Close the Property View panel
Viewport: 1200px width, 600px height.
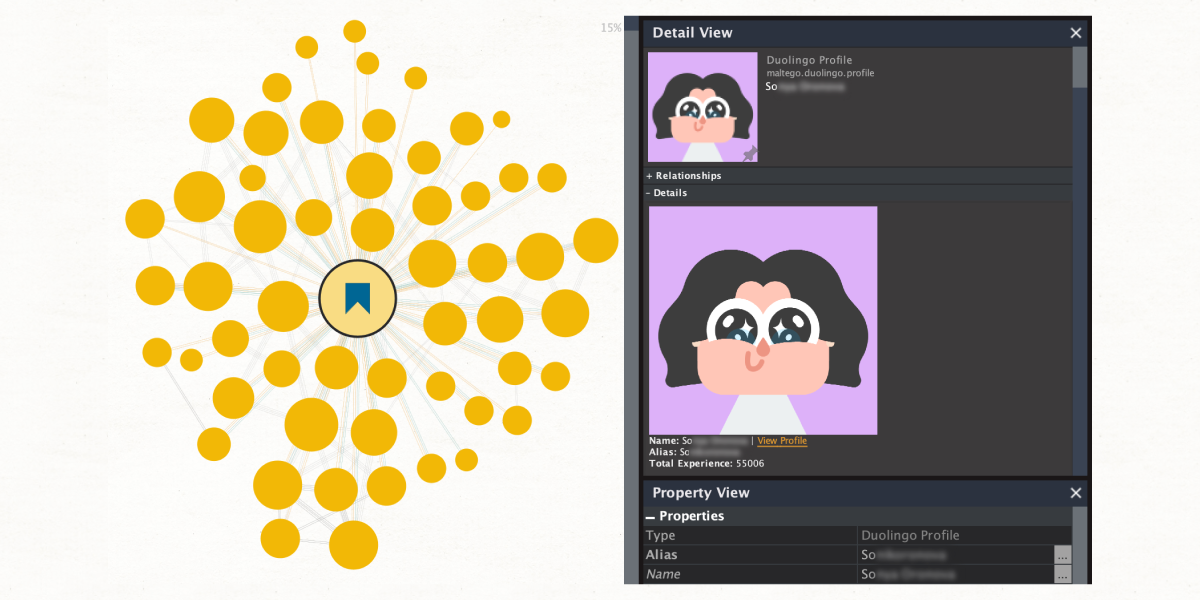pyautogui.click(x=1076, y=493)
